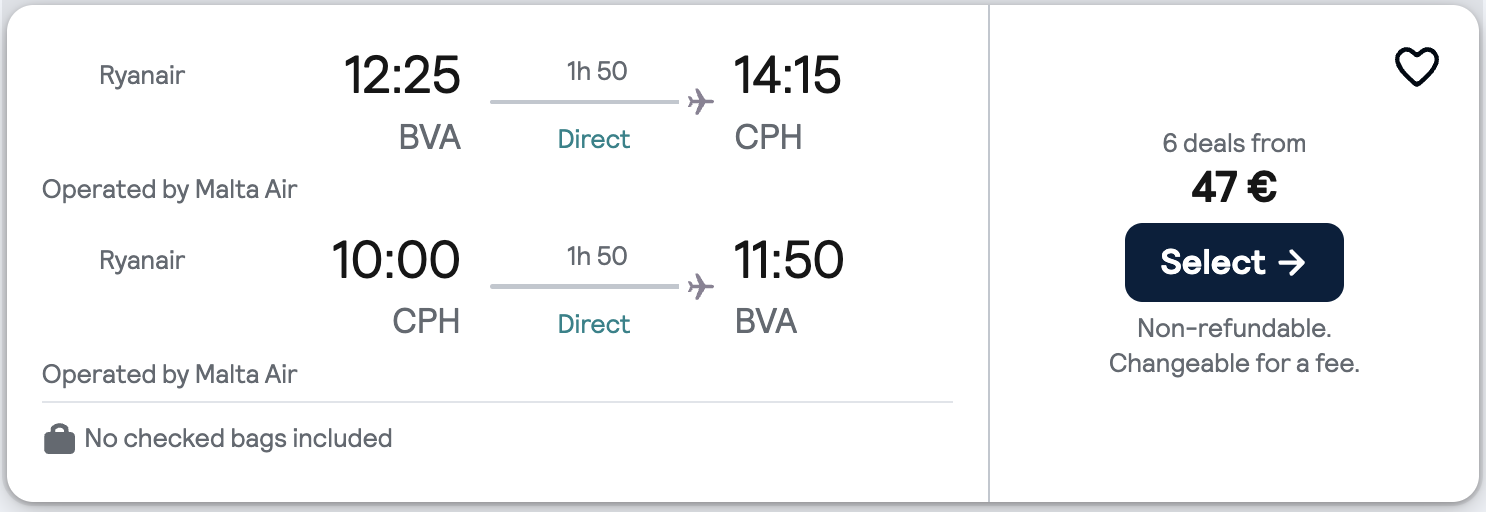Click the 47 € price
The width and height of the screenshot is (1486, 512).
coord(1233,187)
